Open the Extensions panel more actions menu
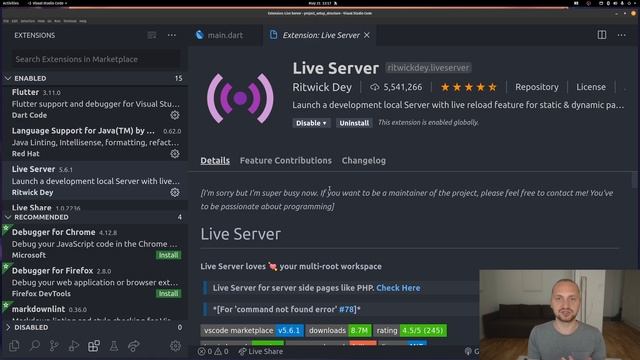 pyautogui.click(x=172, y=35)
